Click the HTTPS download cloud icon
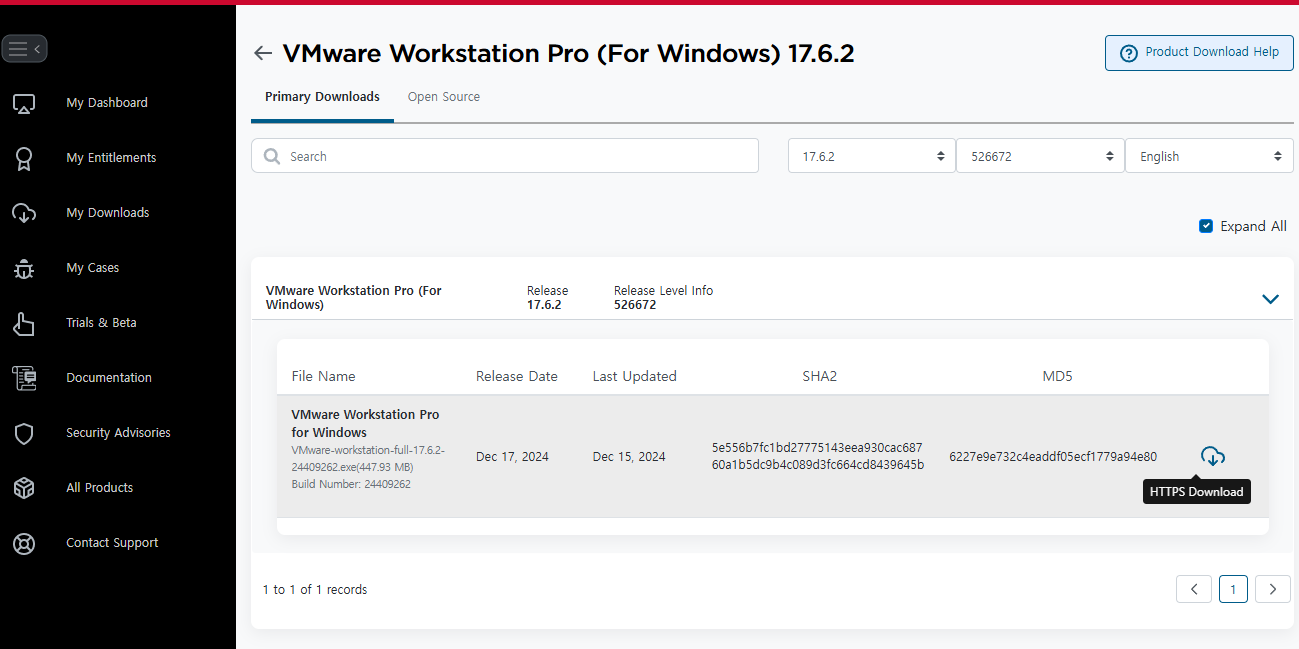The image size is (1299, 649). [x=1213, y=457]
